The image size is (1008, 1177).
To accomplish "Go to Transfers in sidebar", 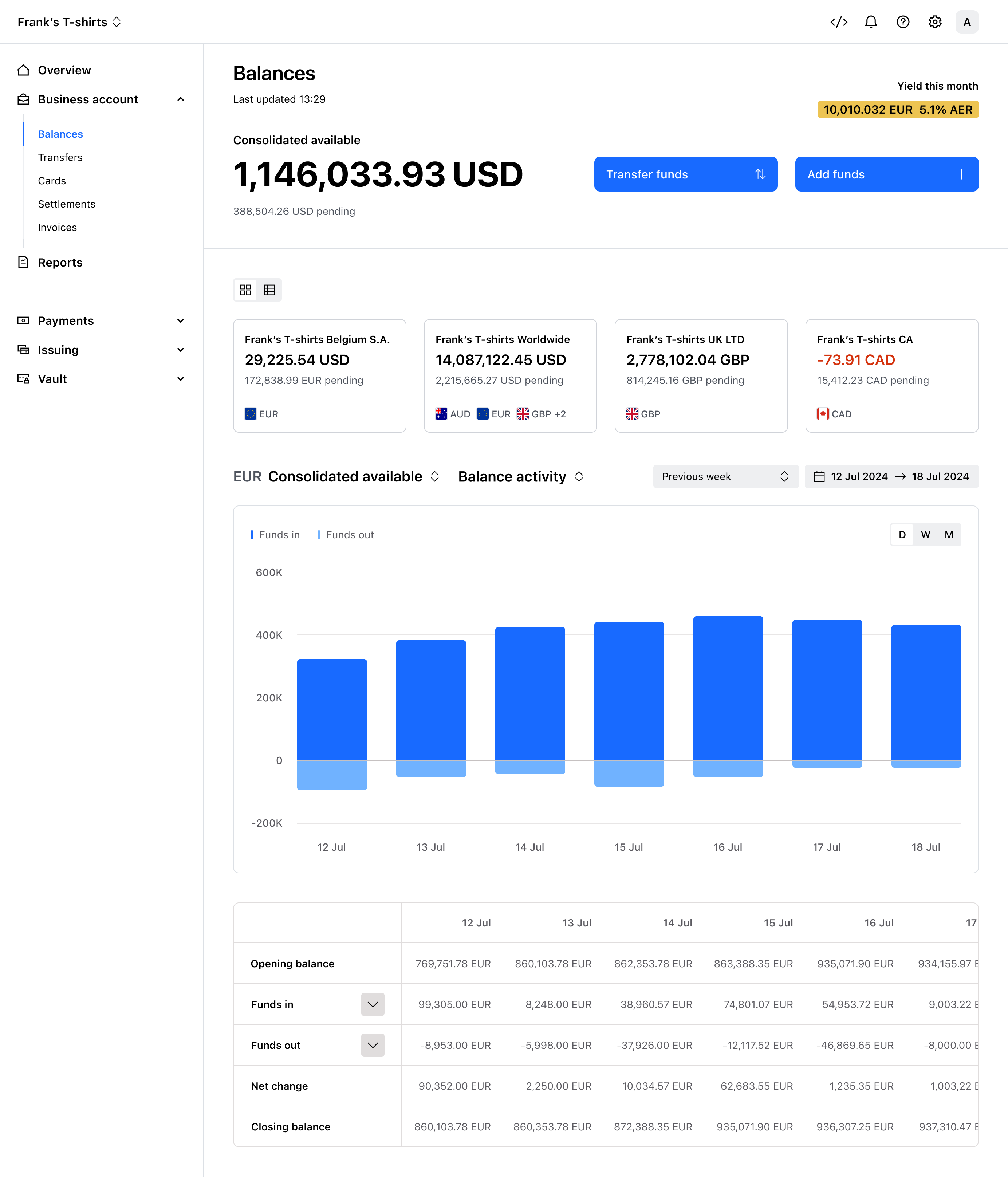I will (60, 157).
